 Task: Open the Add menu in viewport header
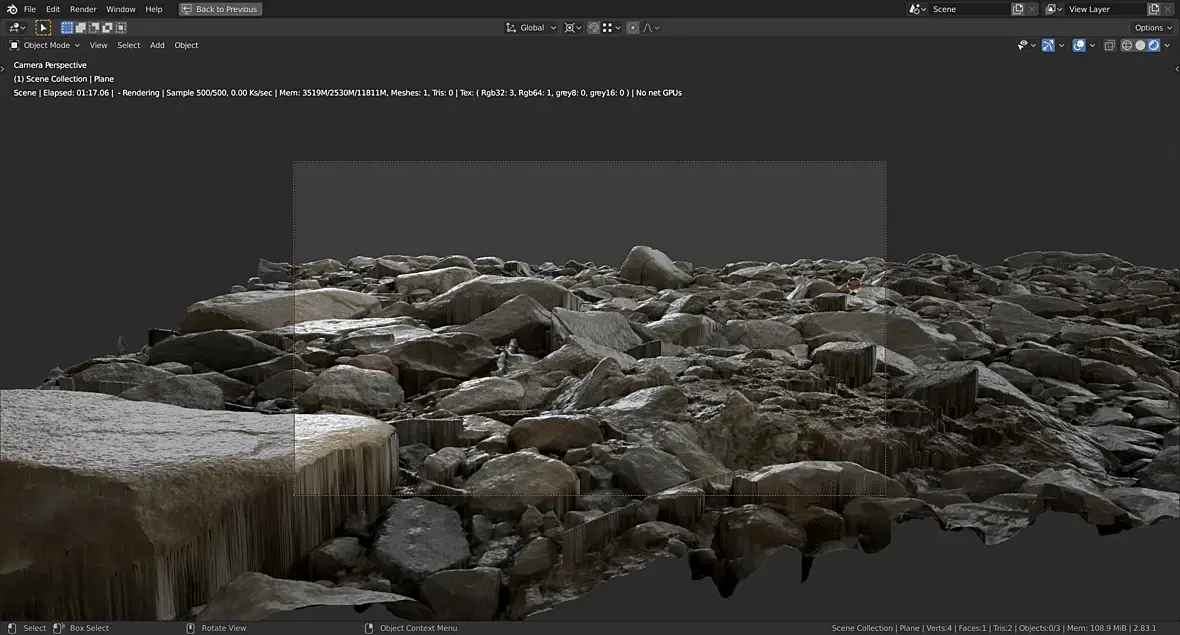[x=157, y=45]
